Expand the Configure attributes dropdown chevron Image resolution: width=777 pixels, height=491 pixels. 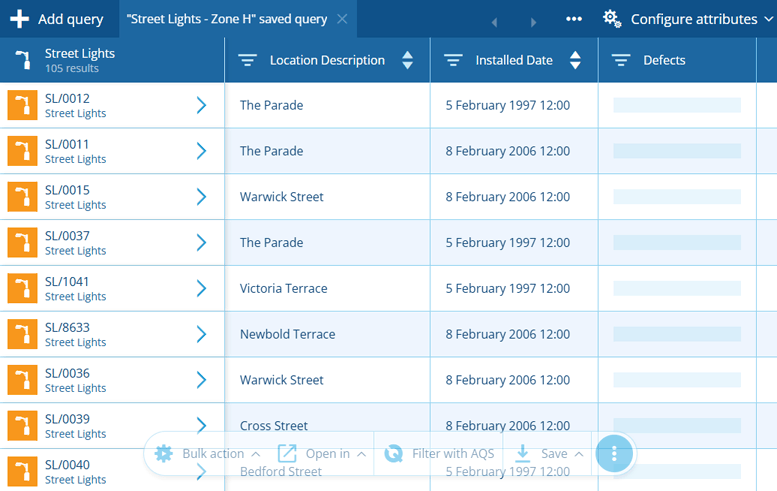[769, 19]
